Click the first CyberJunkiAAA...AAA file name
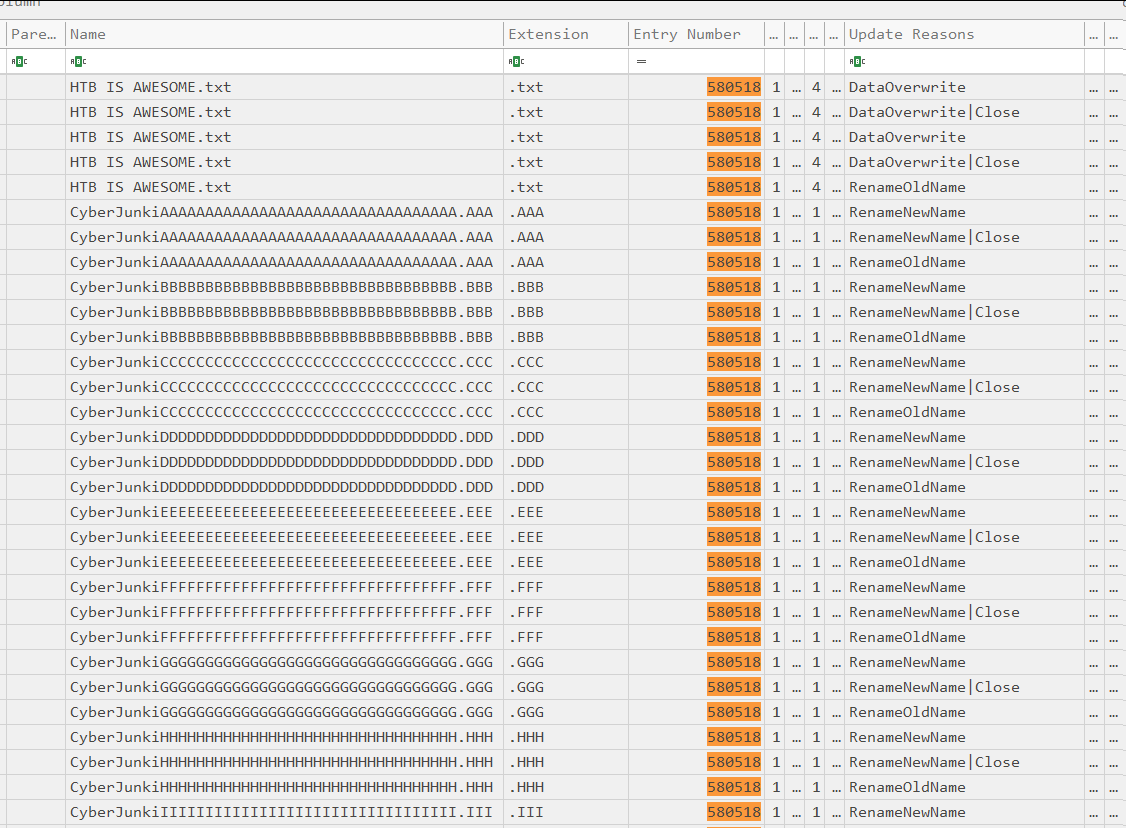The height and width of the screenshot is (828, 1126). [x=281, y=212]
